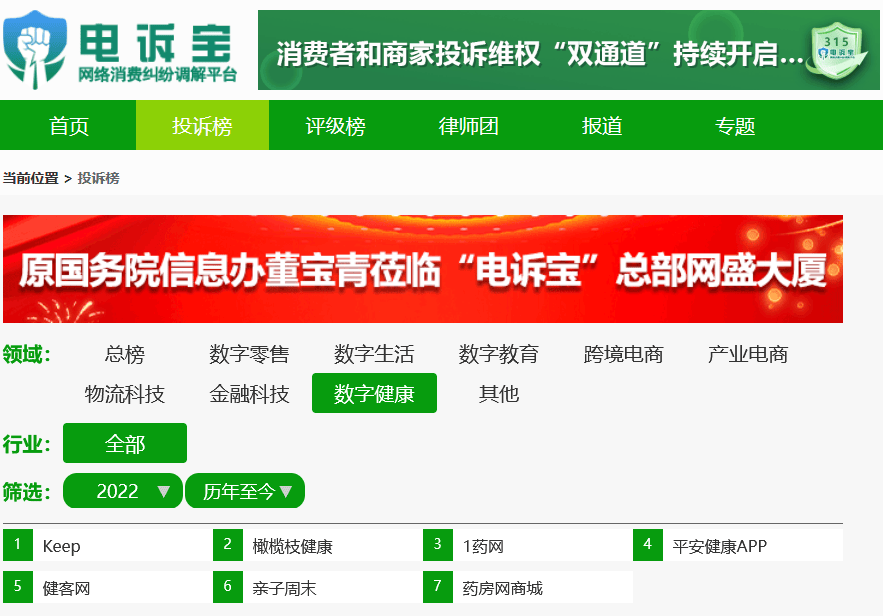Open the 药房网商城 ranking entry
The image size is (883, 616).
(x=502, y=588)
